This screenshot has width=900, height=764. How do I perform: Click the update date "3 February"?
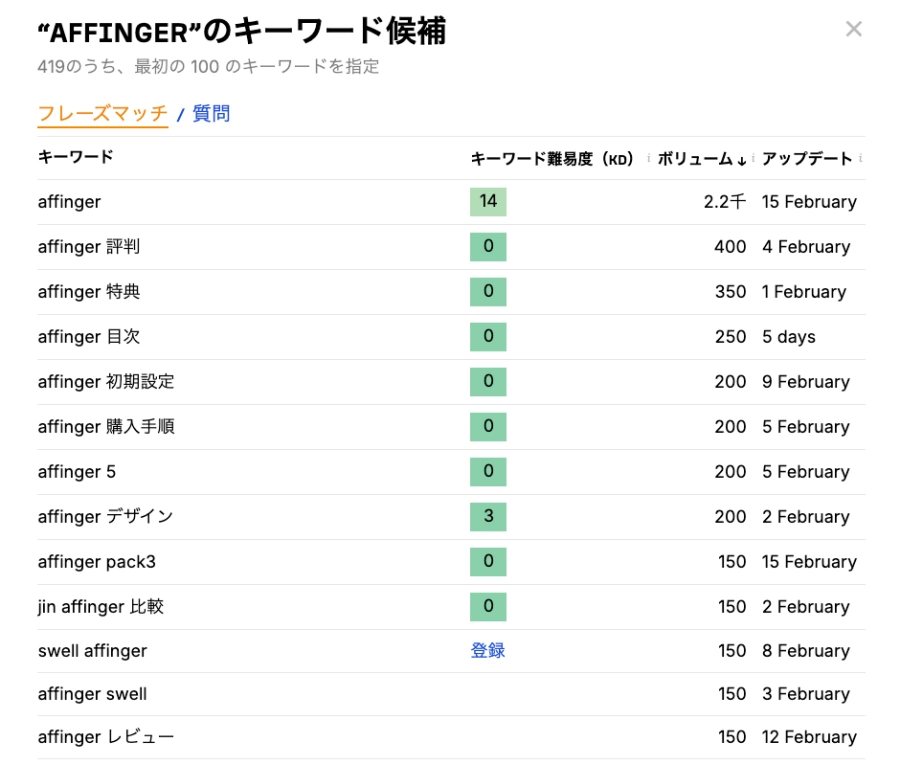[806, 694]
